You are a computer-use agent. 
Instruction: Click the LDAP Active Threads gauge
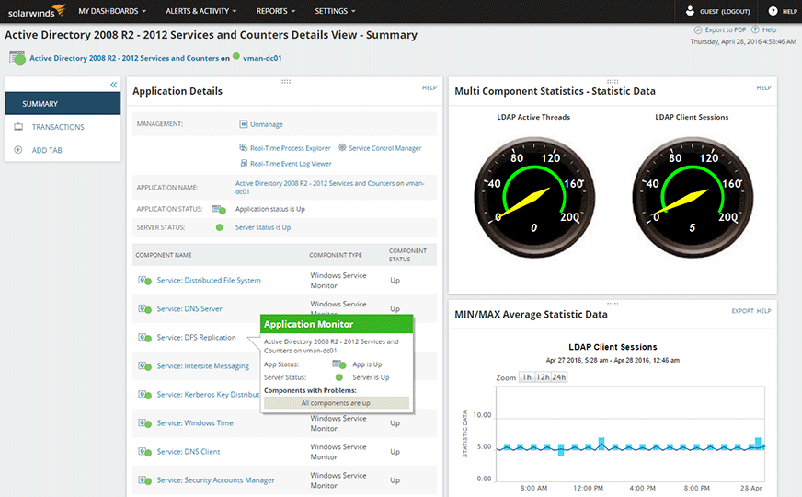(x=534, y=197)
